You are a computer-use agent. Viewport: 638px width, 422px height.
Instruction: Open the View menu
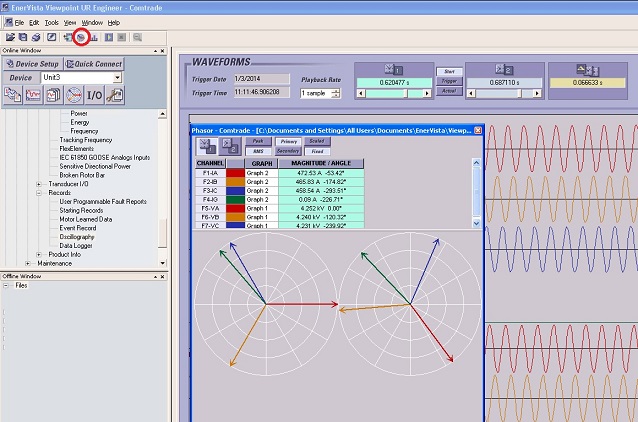tap(70, 23)
